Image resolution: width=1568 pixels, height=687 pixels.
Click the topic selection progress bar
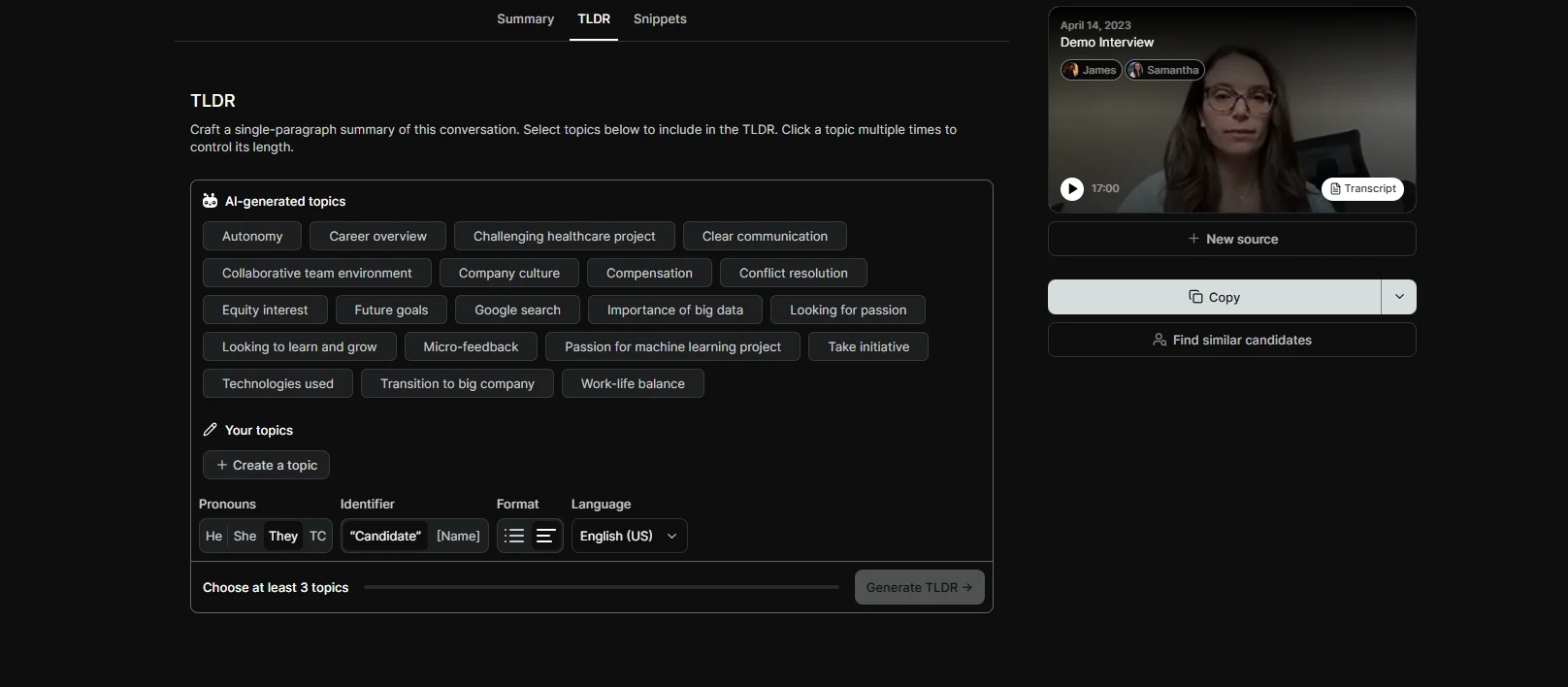[602, 587]
